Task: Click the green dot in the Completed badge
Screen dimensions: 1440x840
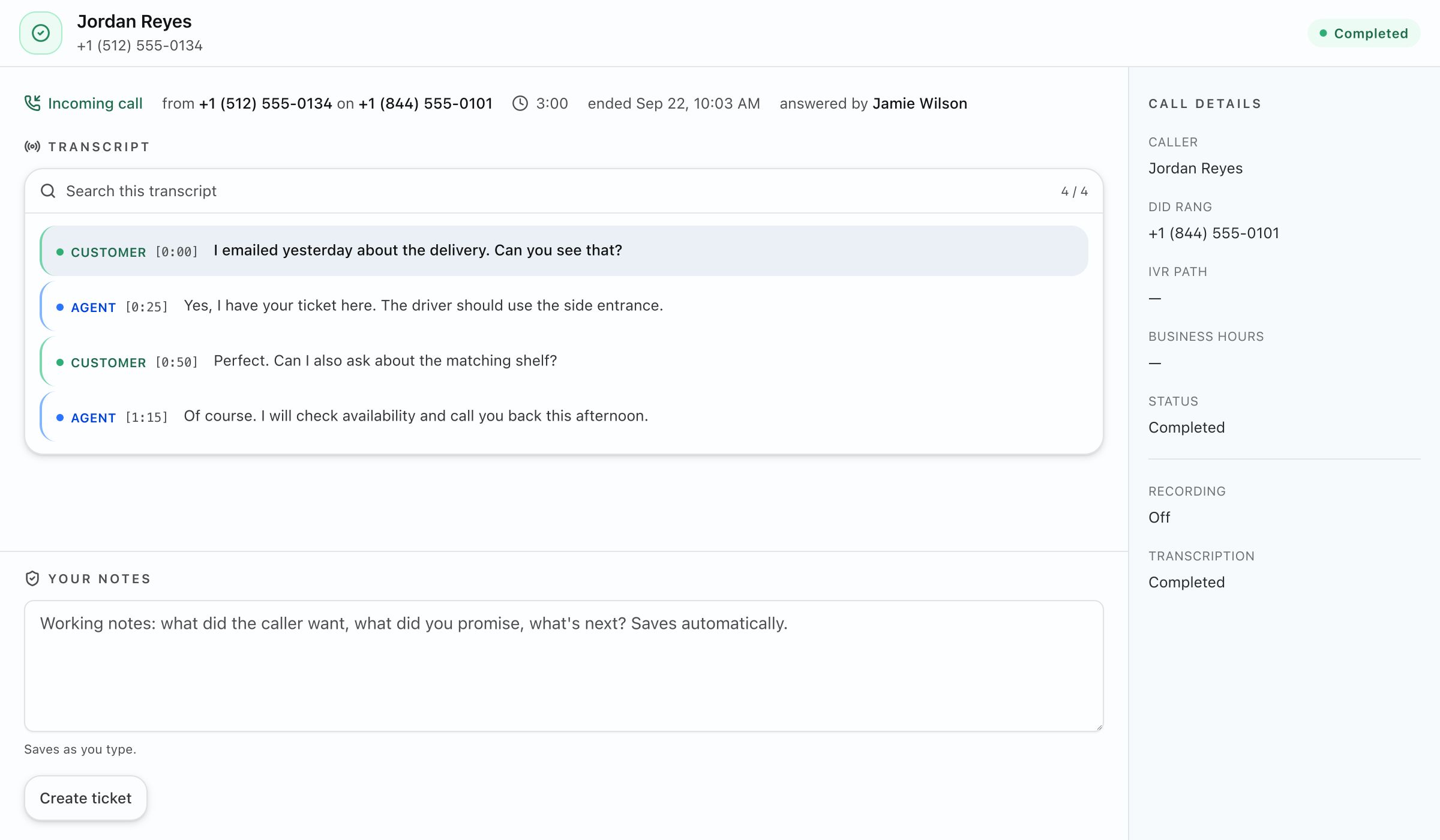Action: click(1323, 33)
